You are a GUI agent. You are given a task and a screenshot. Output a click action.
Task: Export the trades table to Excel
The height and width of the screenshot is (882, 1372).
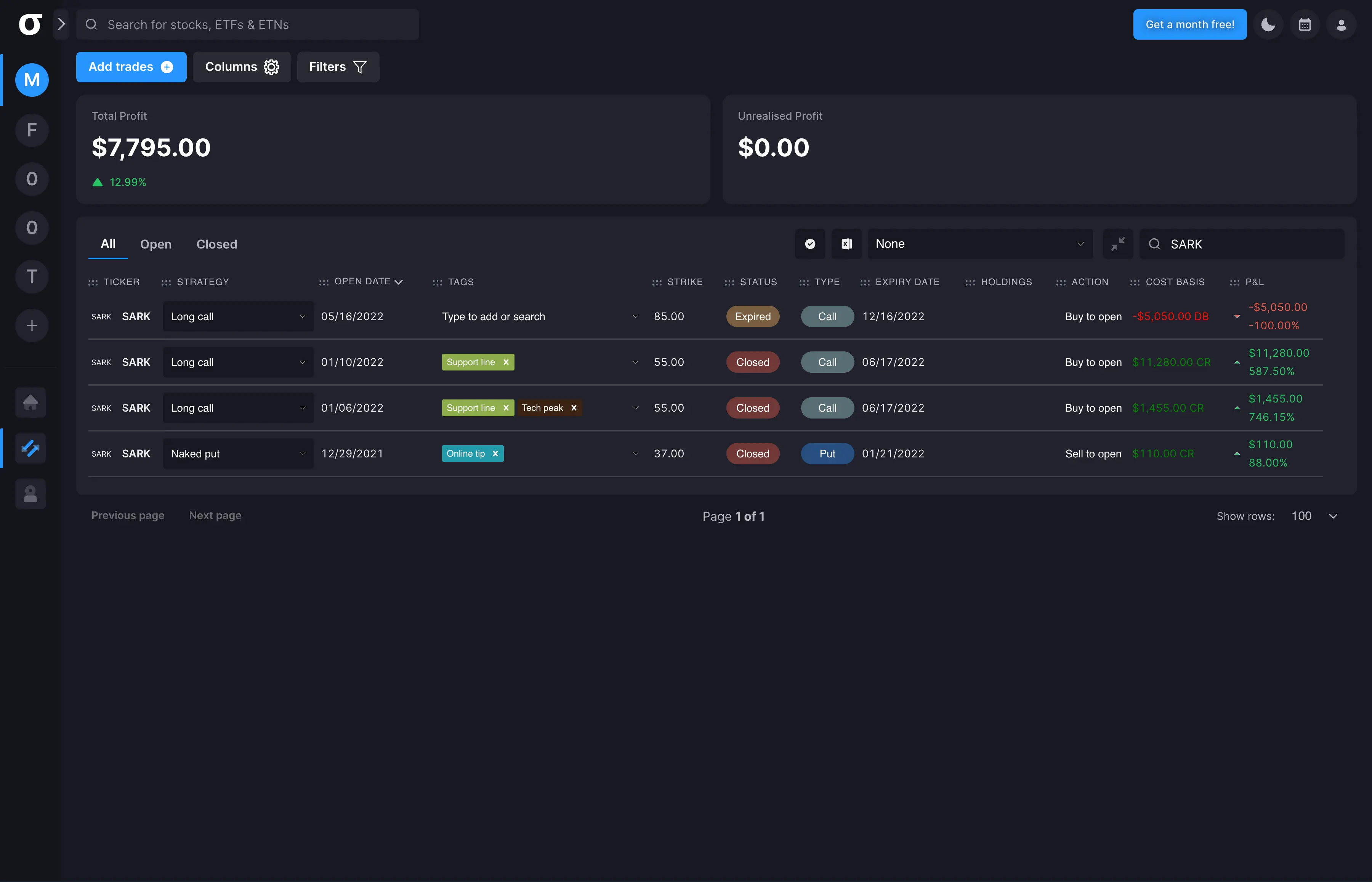[x=846, y=244]
